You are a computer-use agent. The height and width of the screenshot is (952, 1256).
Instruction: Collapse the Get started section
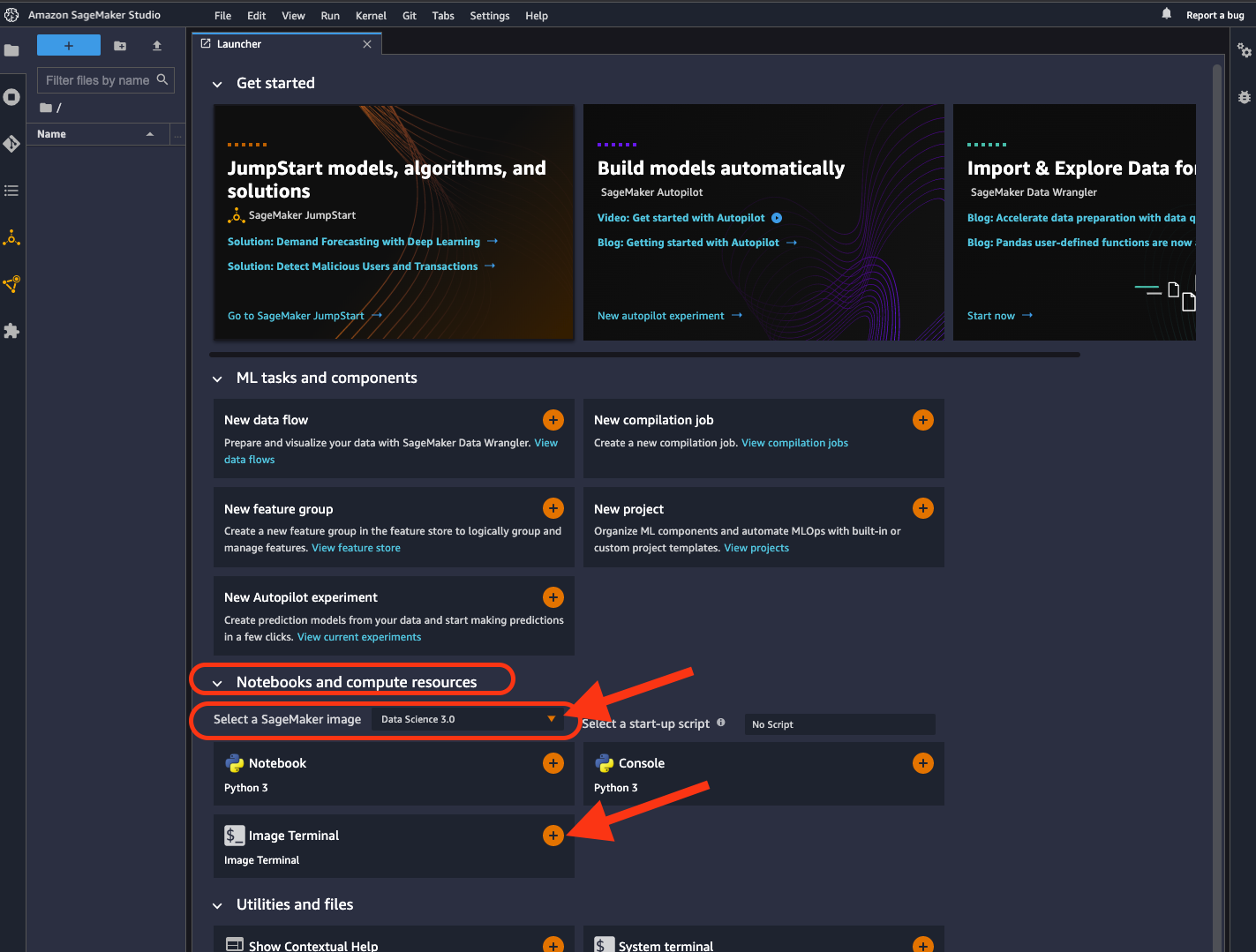pos(217,85)
